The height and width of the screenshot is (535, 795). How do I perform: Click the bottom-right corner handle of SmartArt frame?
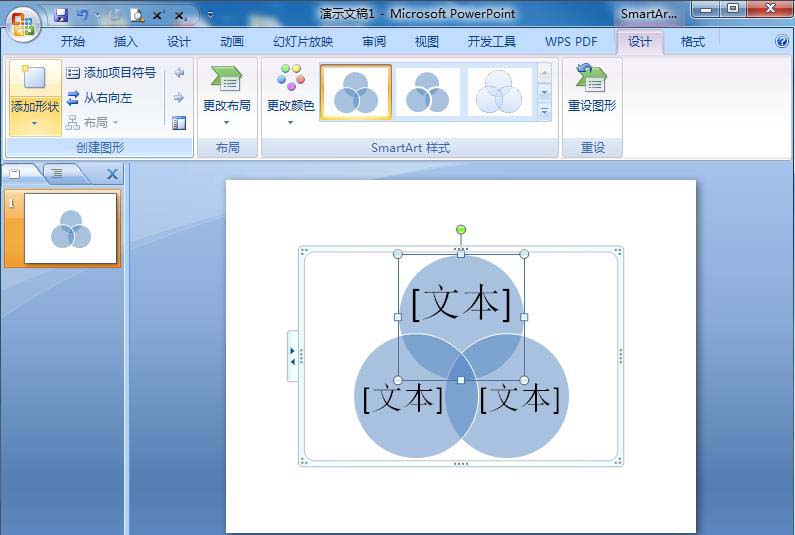click(x=618, y=461)
